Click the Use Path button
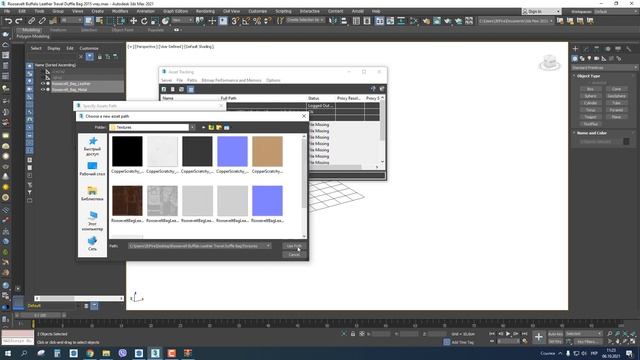This screenshot has height=360, width=640. pos(294,246)
